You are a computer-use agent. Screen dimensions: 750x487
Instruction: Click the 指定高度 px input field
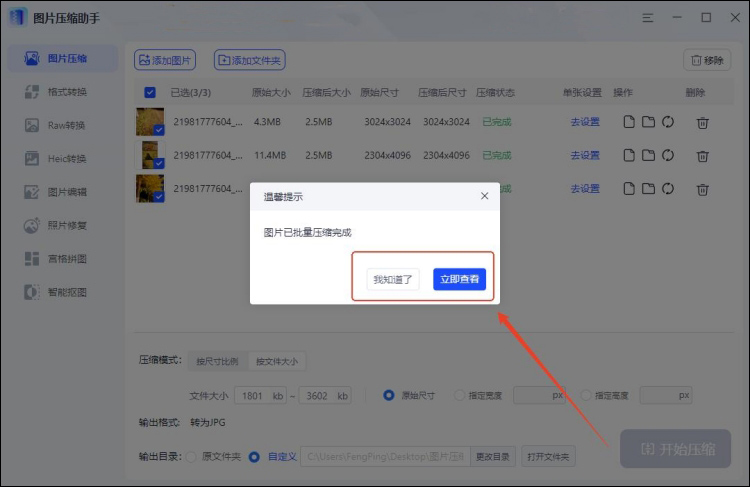tap(666, 396)
